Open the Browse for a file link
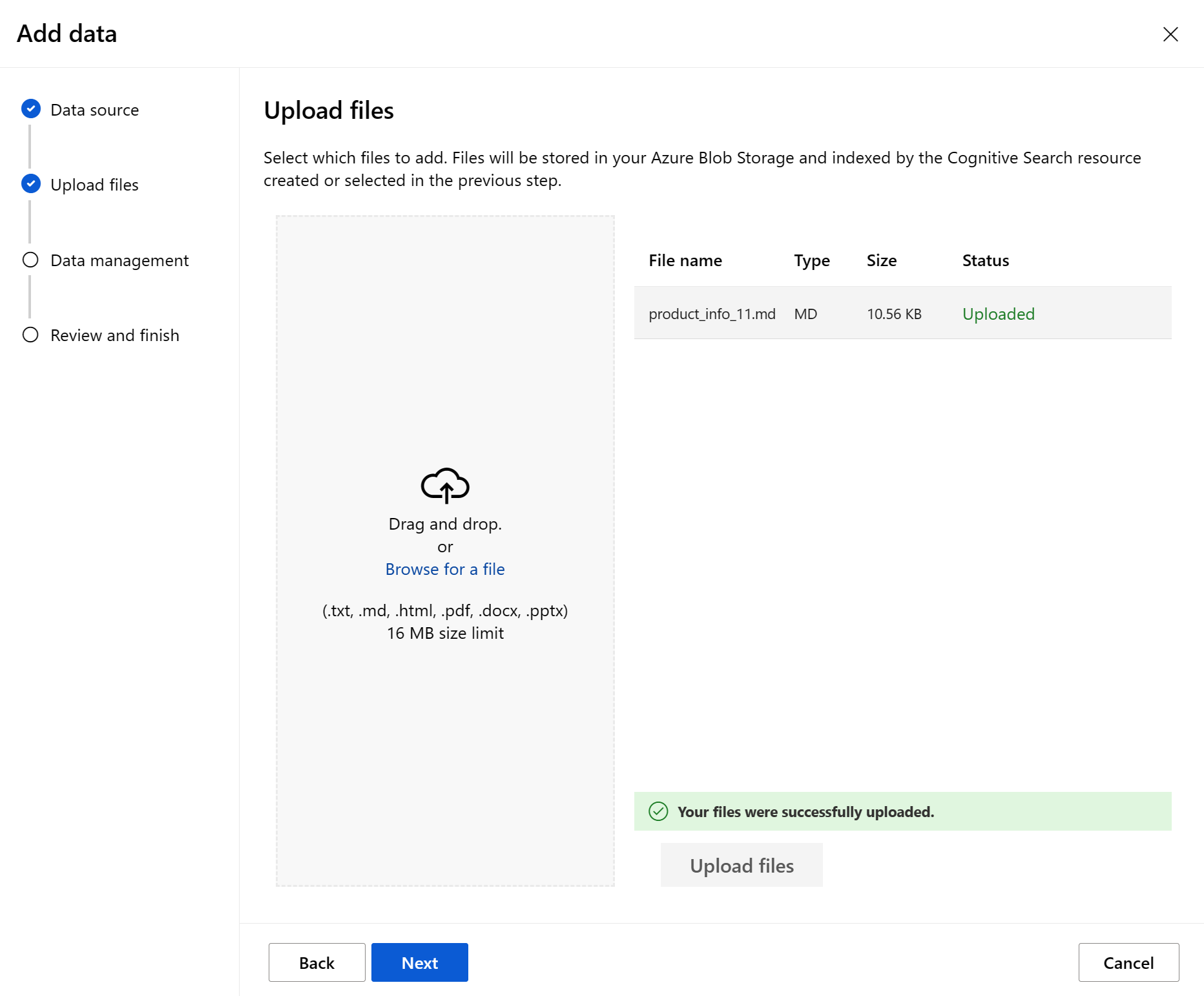The image size is (1204, 996). point(445,569)
